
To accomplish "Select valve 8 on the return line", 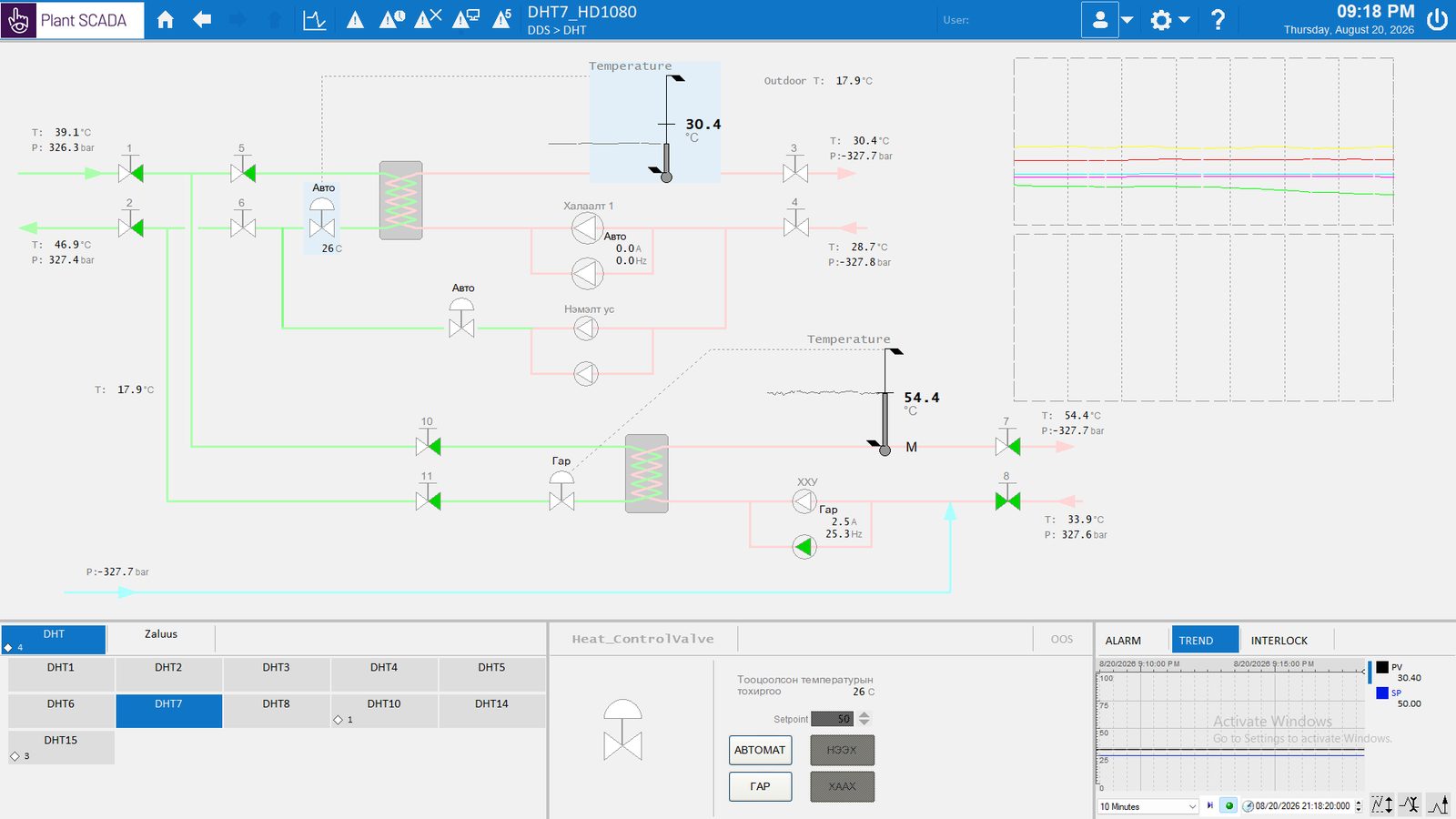I will (1007, 500).
